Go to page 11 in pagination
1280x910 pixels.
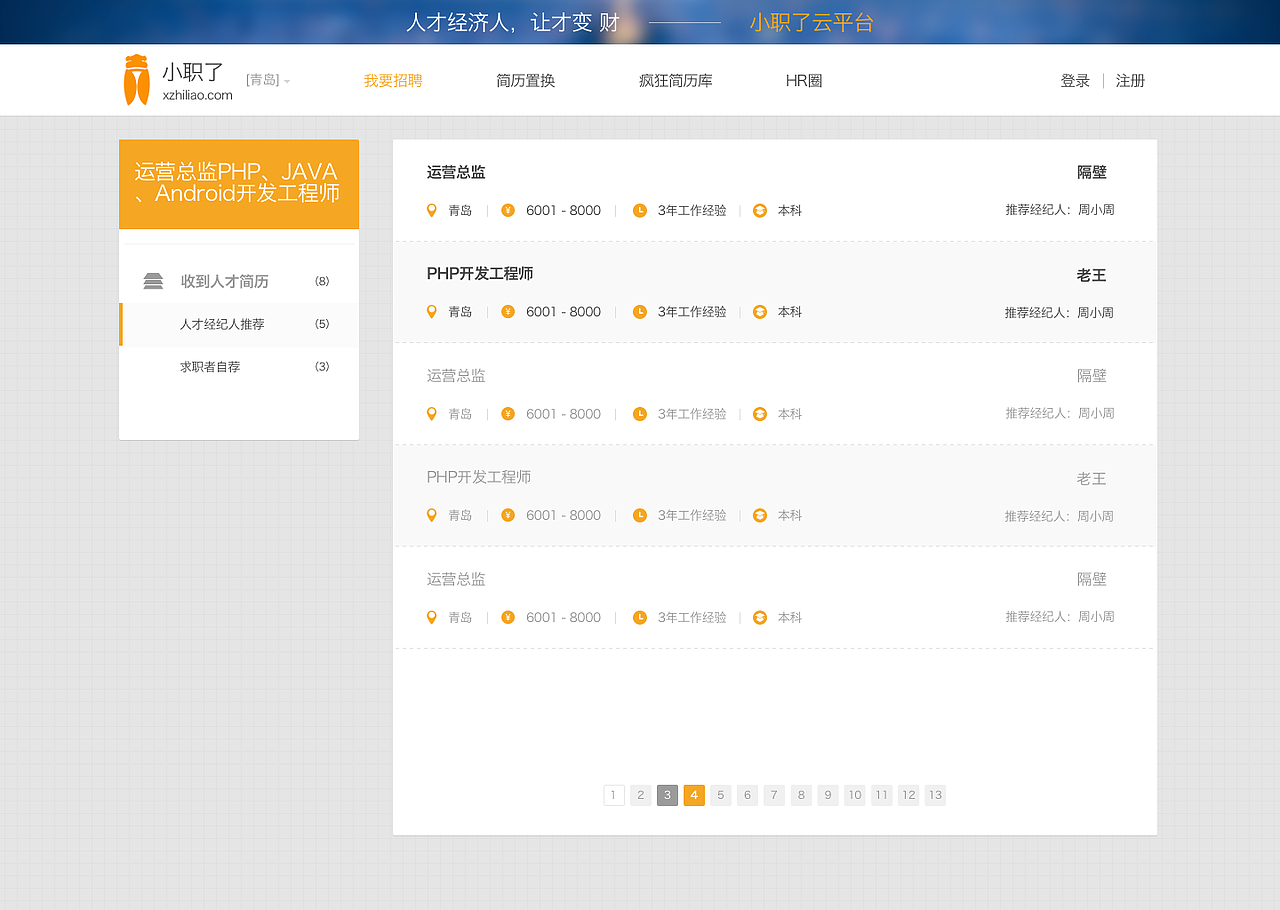coord(881,795)
